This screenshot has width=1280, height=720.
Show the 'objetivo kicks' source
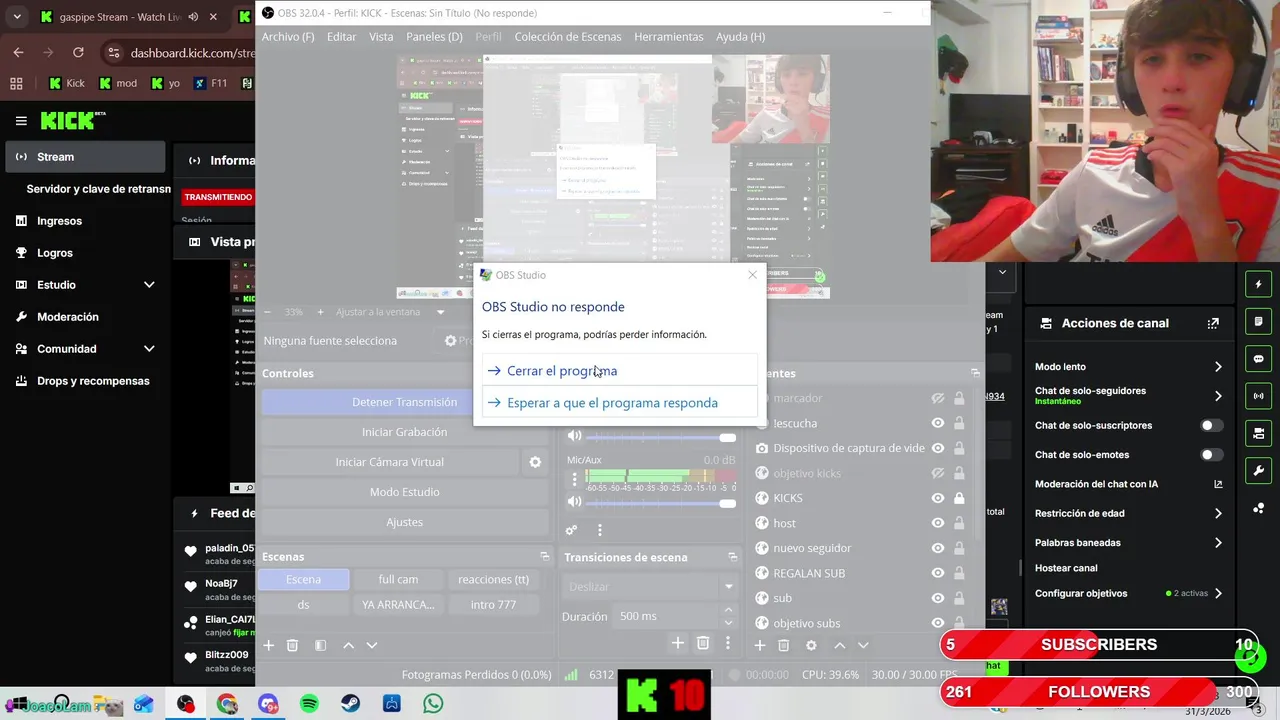point(937,473)
